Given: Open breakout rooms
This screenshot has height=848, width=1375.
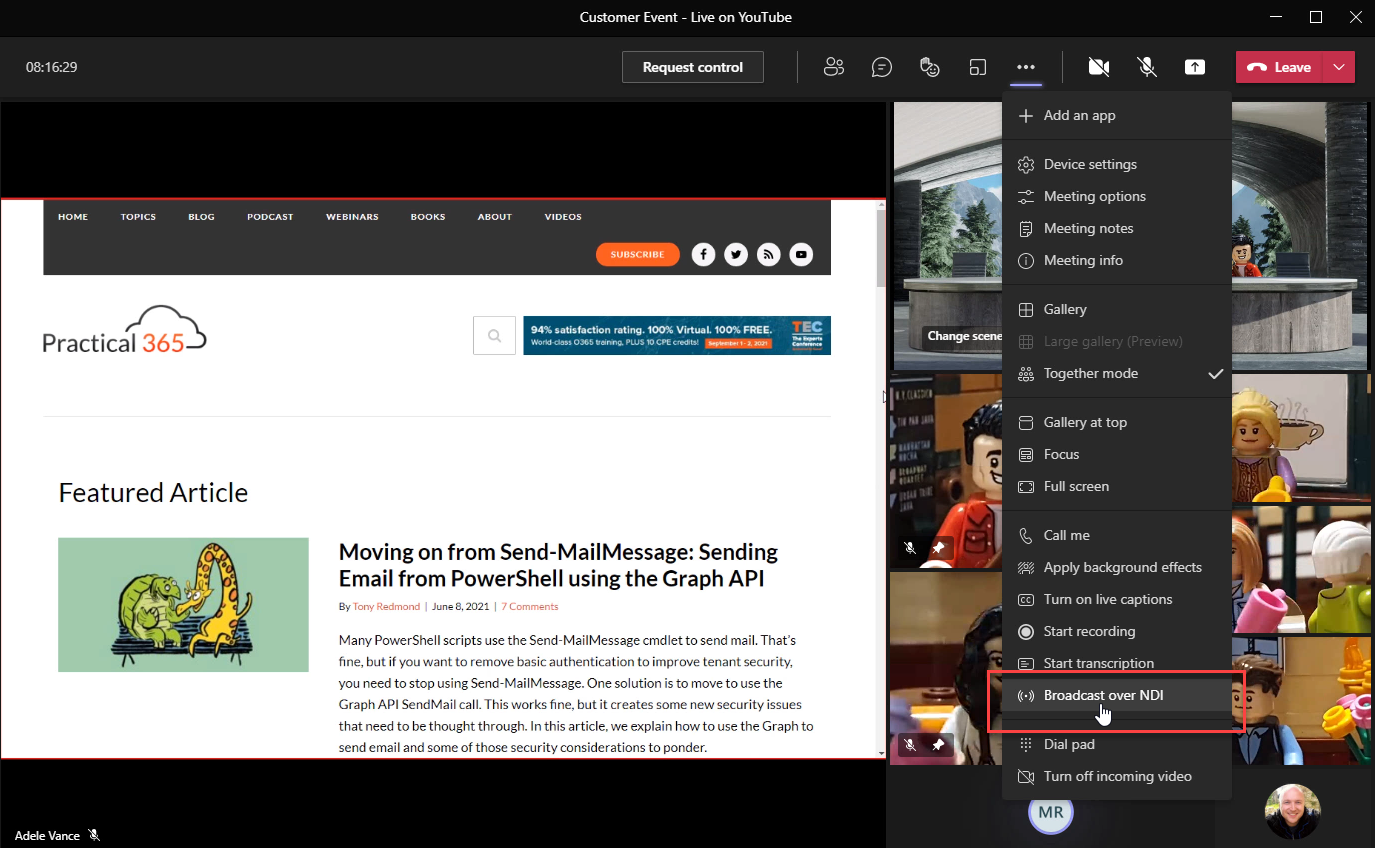Looking at the screenshot, I should pyautogui.click(x=977, y=67).
